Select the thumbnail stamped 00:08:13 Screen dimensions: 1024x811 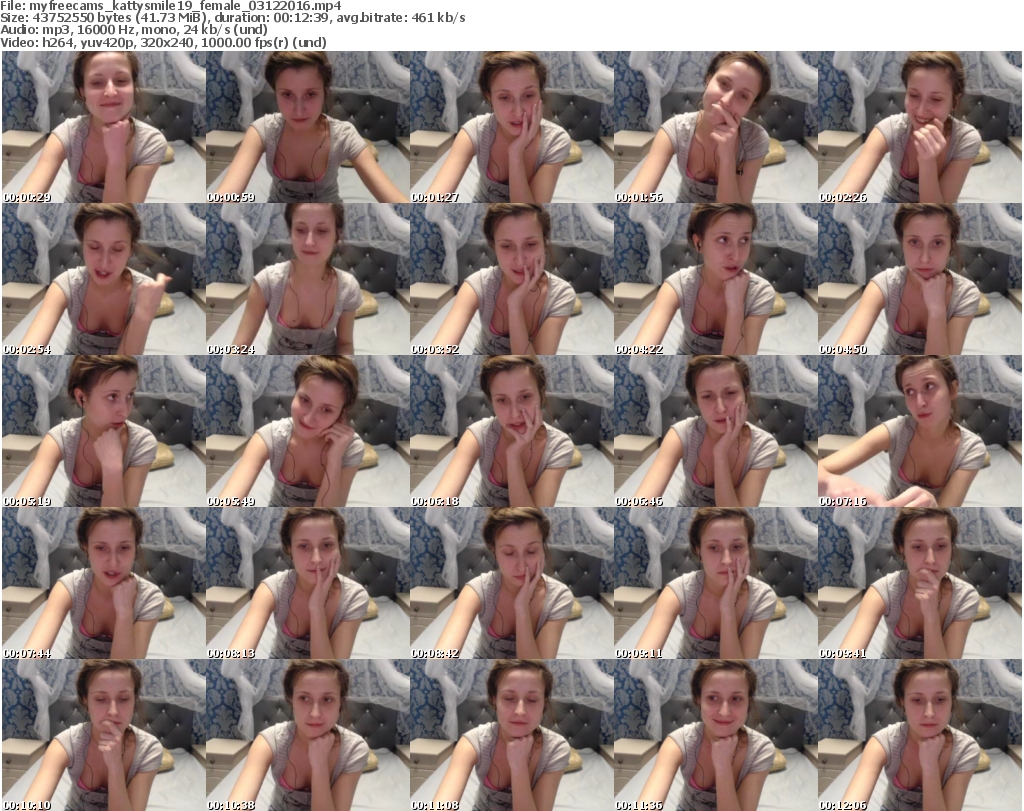tap(308, 583)
